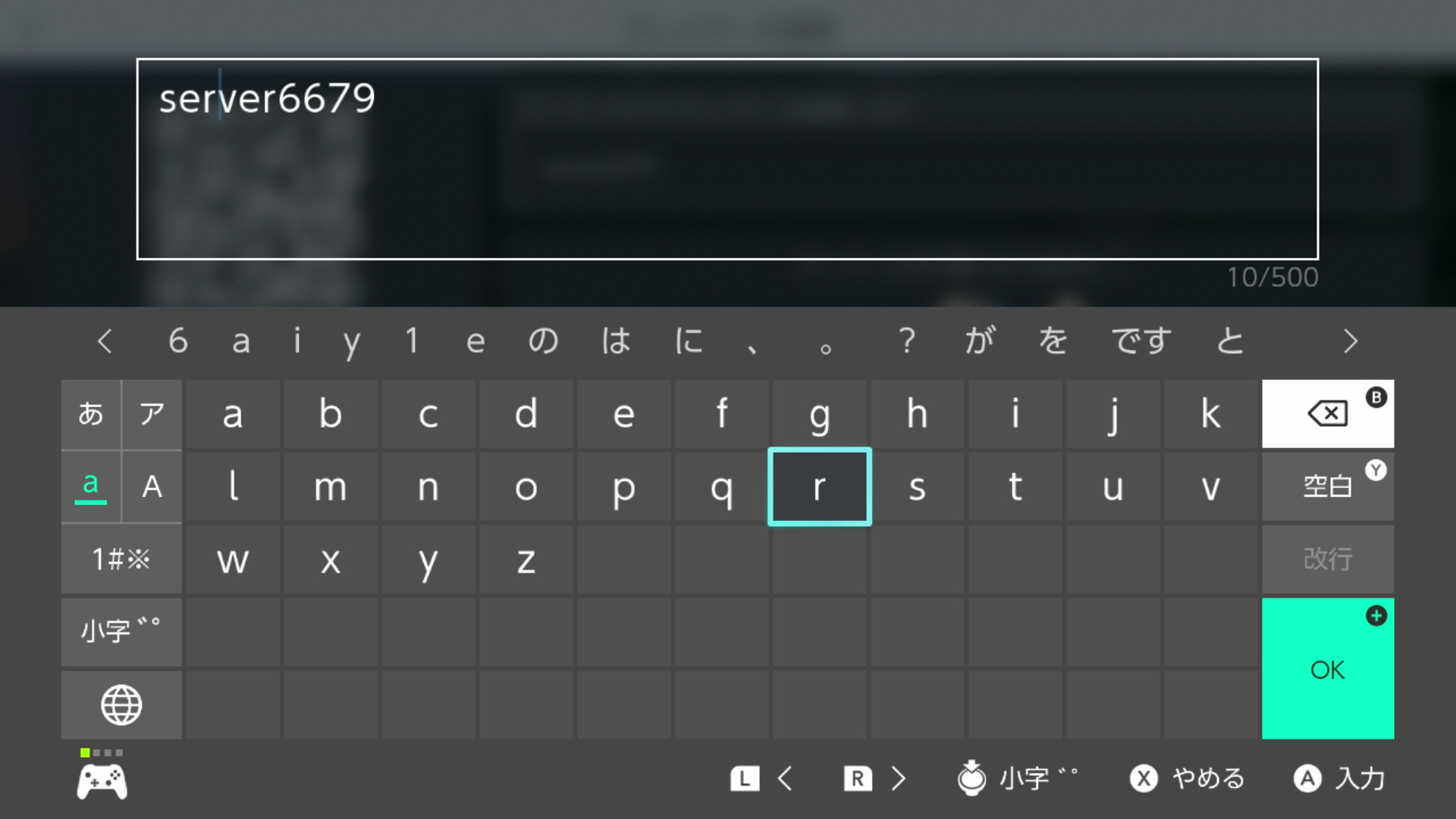Click the R button cursor-right icon
1456x819 pixels.
(858, 779)
